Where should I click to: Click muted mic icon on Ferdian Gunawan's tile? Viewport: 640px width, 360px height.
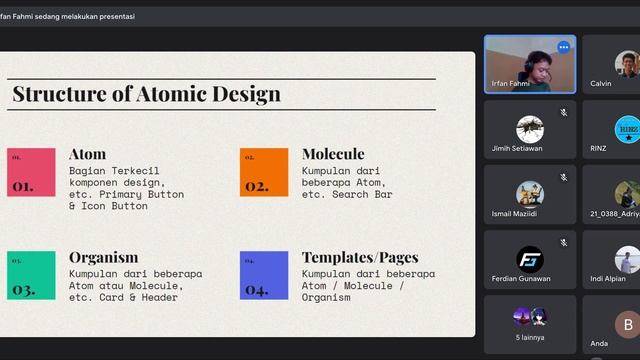[x=564, y=243]
